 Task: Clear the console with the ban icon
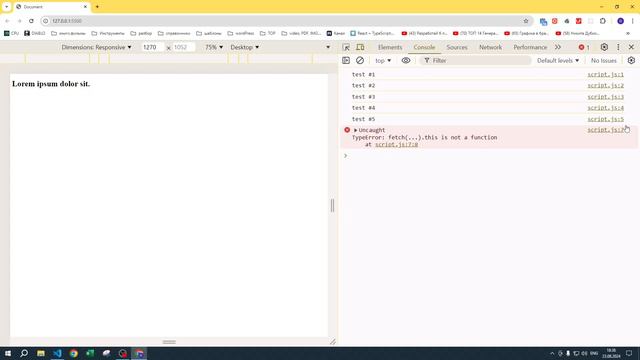tap(360, 60)
